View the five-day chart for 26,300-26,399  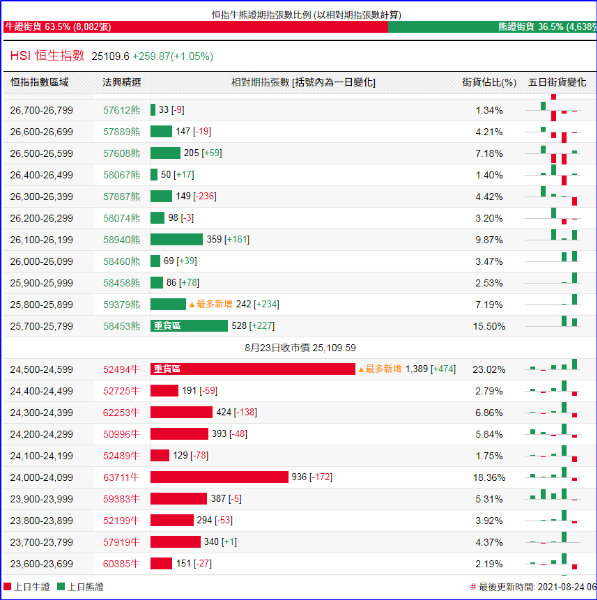(553, 196)
